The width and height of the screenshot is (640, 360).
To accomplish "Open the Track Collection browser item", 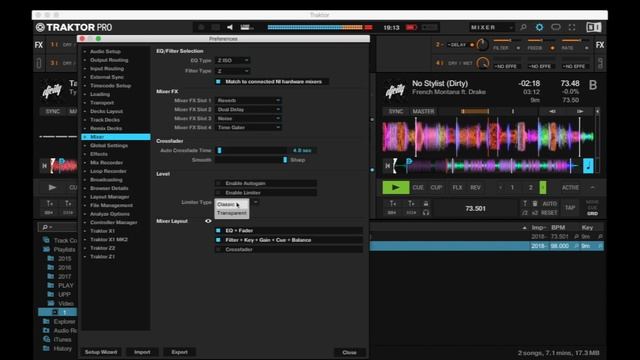I will click(60, 240).
